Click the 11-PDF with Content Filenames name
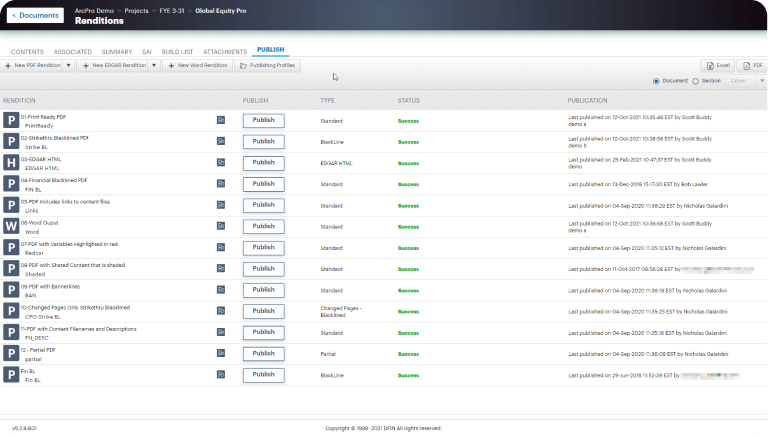768x437 pixels. click(78, 329)
